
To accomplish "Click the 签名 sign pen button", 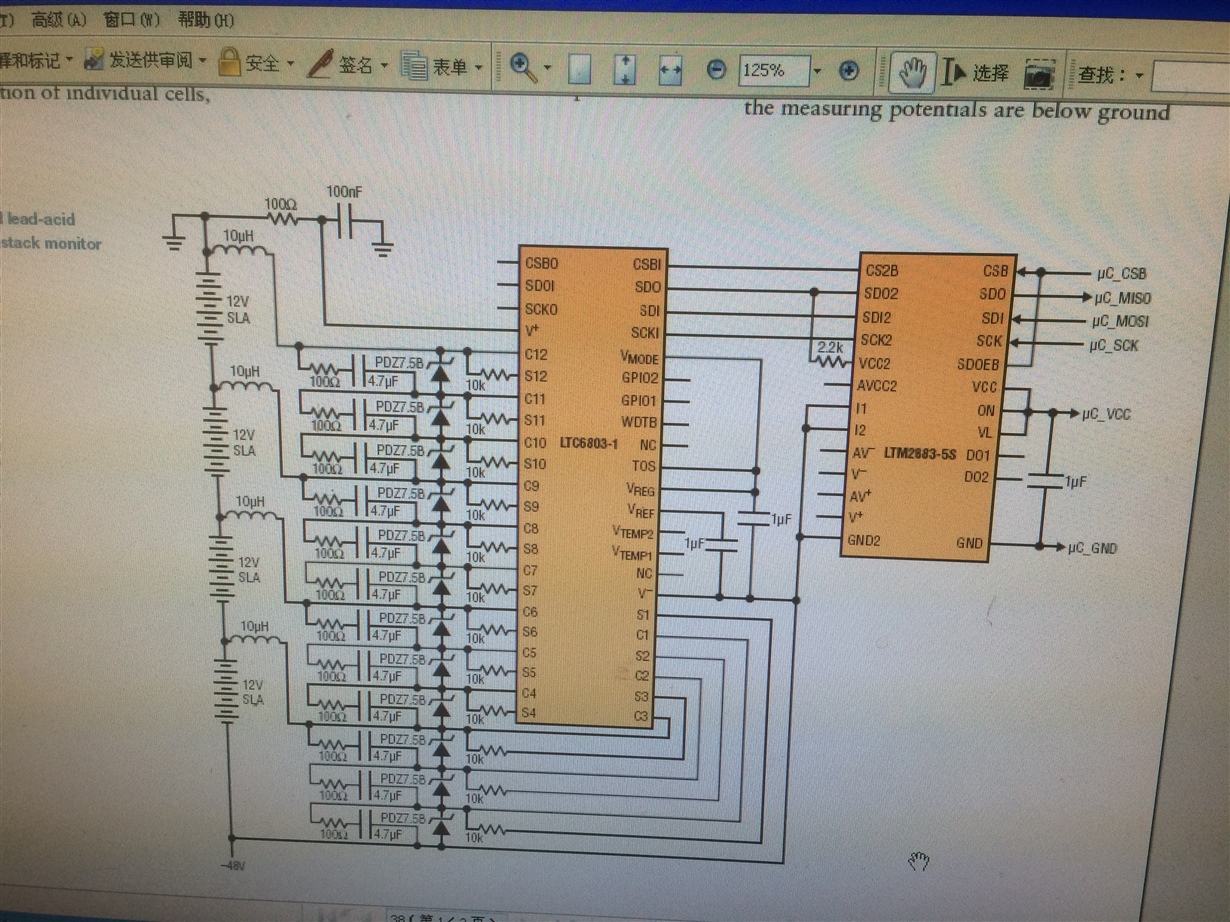I will point(340,64).
